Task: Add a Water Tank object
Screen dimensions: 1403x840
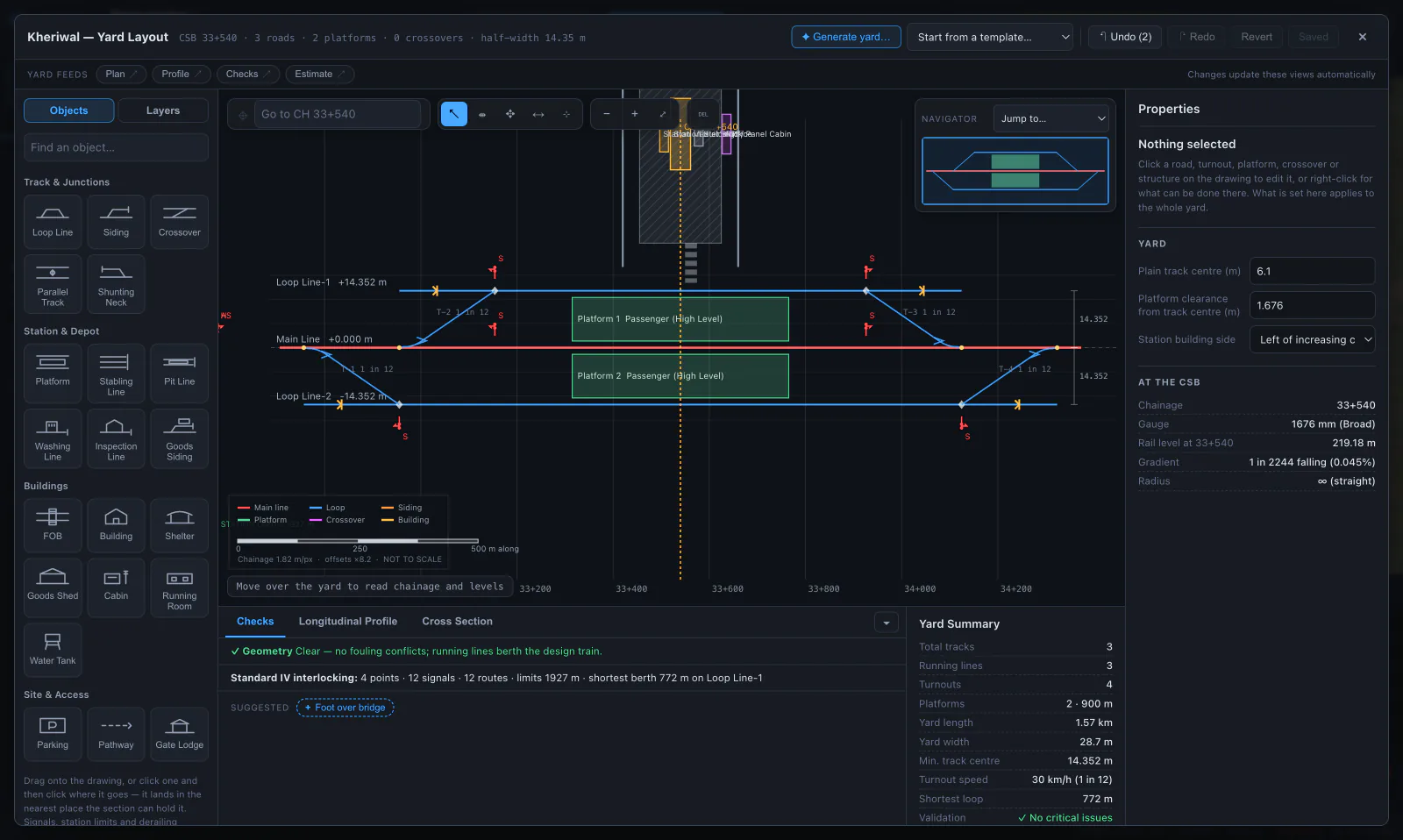Action: (x=53, y=650)
